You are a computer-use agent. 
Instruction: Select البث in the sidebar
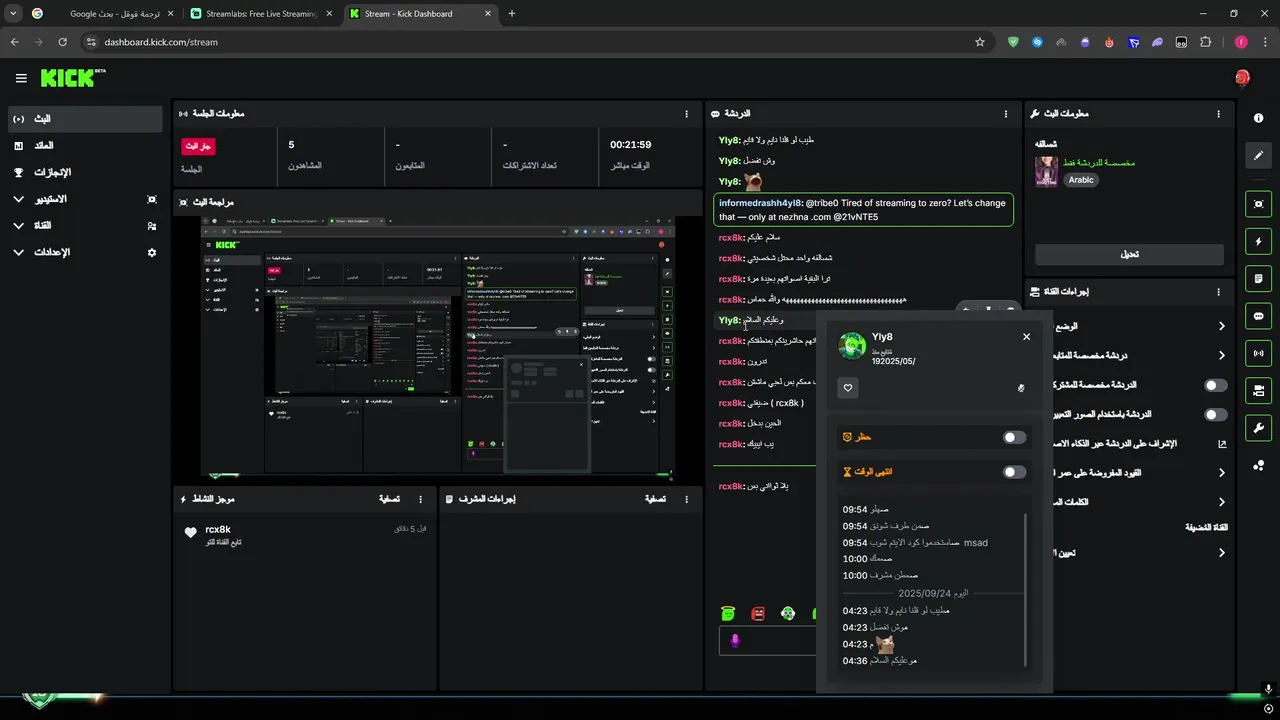pos(85,119)
